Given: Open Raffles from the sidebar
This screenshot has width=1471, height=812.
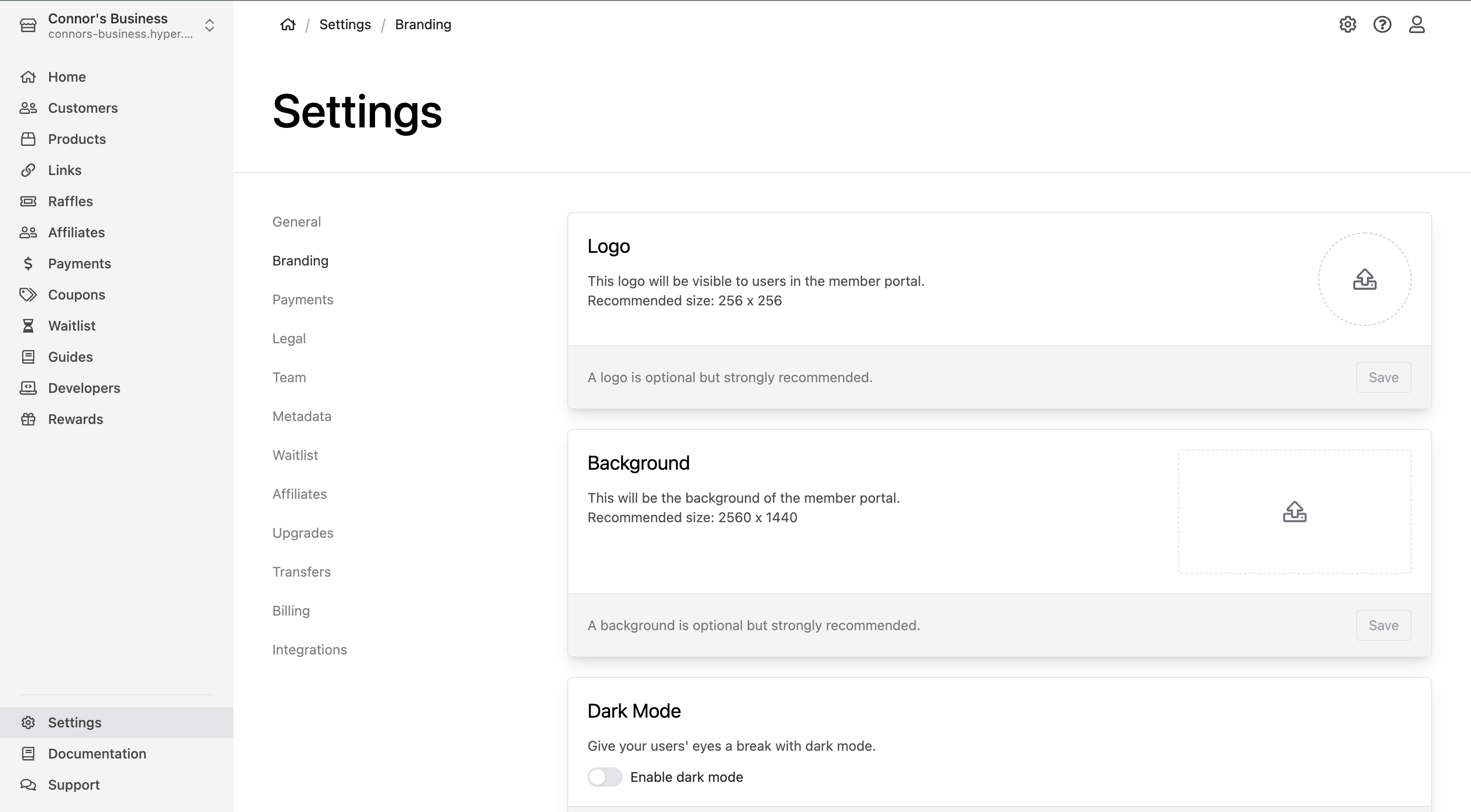Looking at the screenshot, I should (70, 201).
